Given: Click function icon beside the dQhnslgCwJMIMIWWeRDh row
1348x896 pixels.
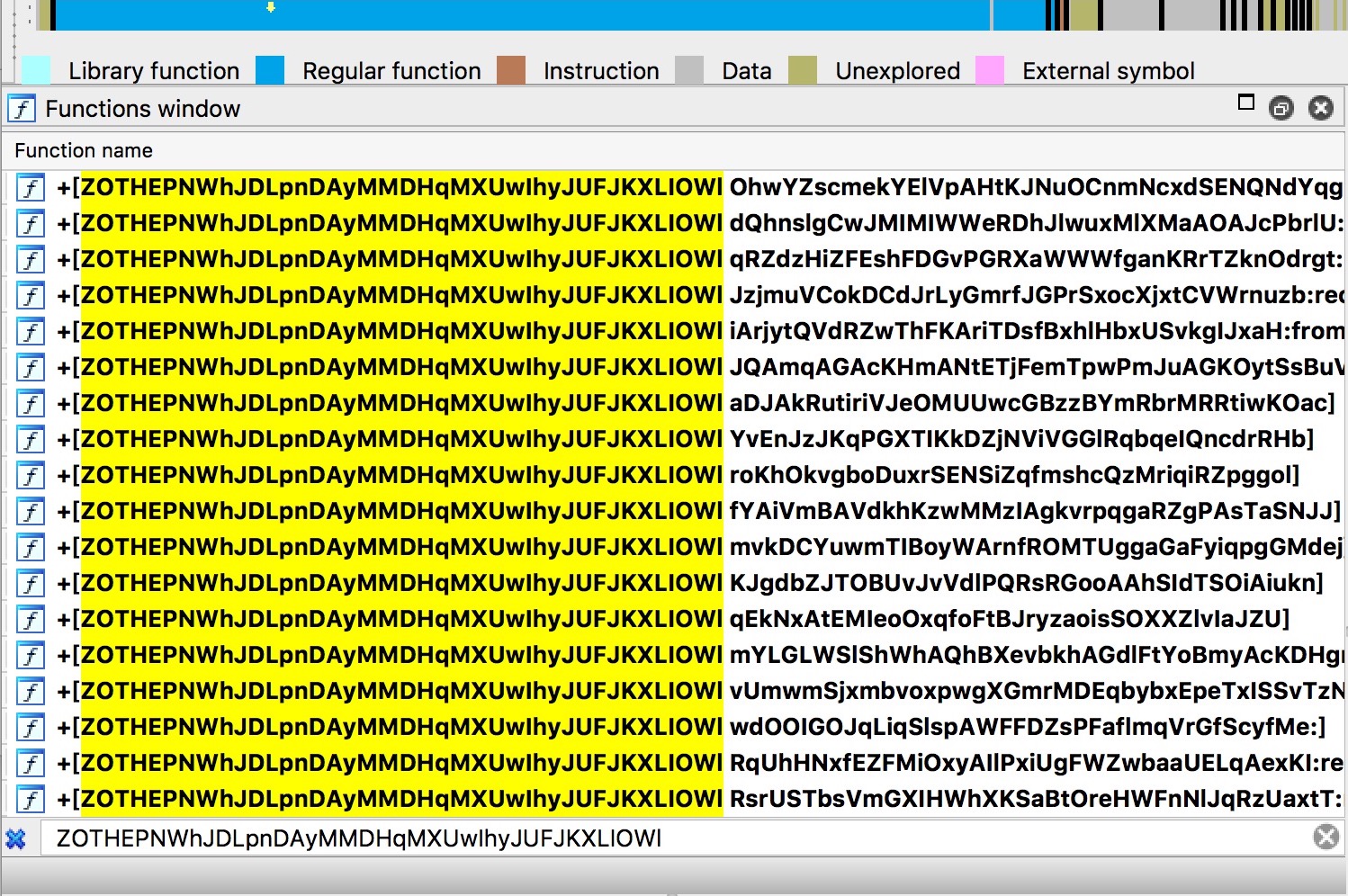Looking at the screenshot, I should (31, 223).
